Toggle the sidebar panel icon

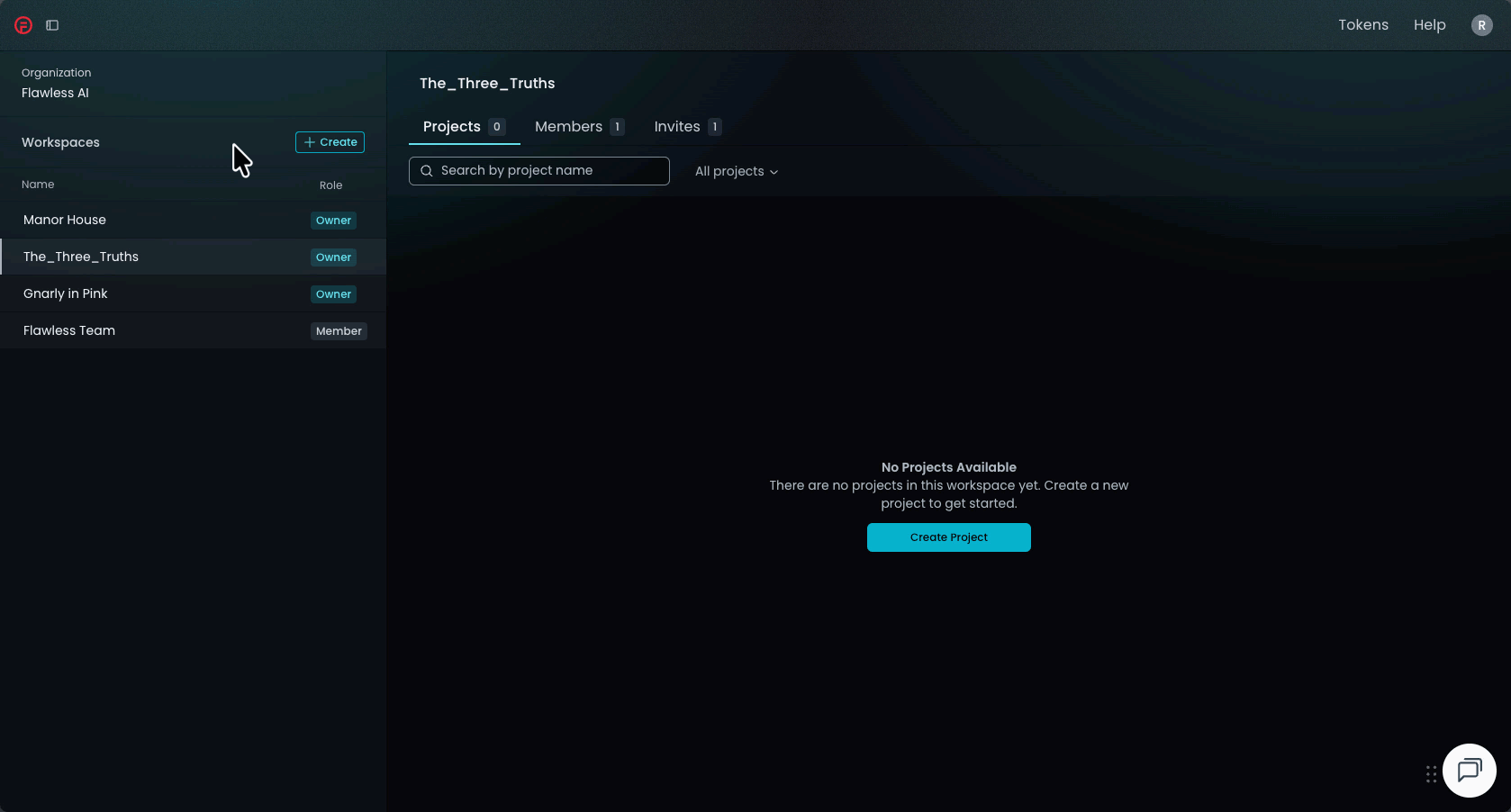coord(52,25)
